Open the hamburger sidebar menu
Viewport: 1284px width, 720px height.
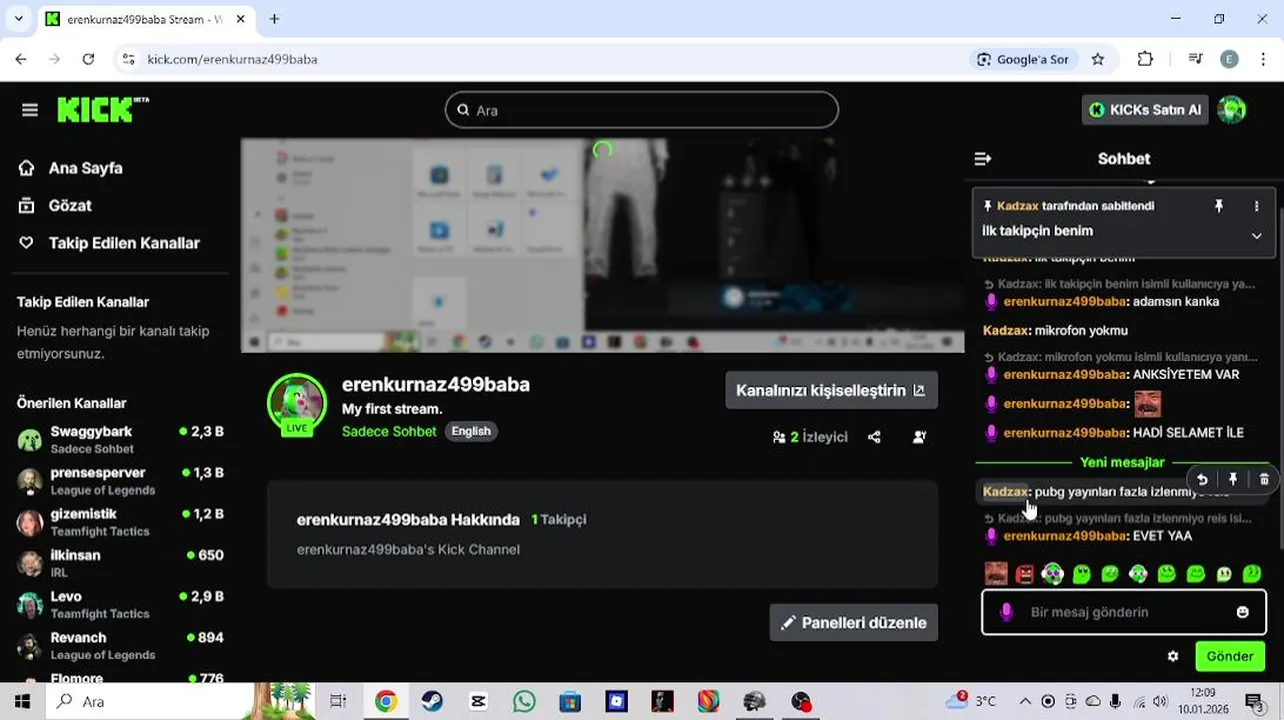click(x=30, y=110)
